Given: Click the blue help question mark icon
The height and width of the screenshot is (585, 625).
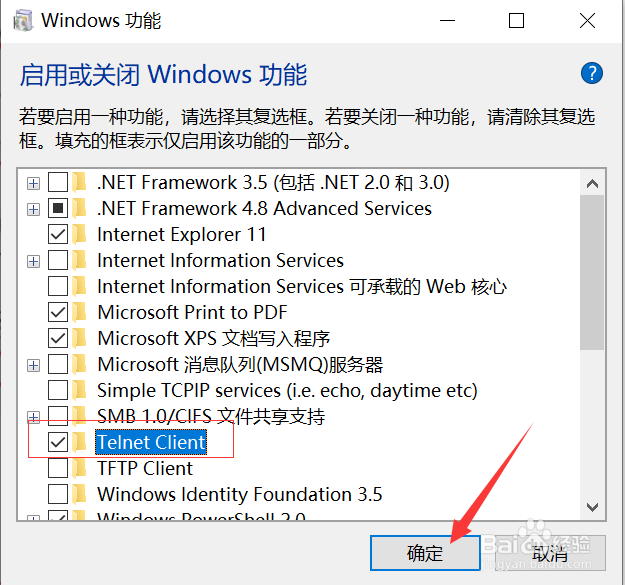Looking at the screenshot, I should pos(592,73).
